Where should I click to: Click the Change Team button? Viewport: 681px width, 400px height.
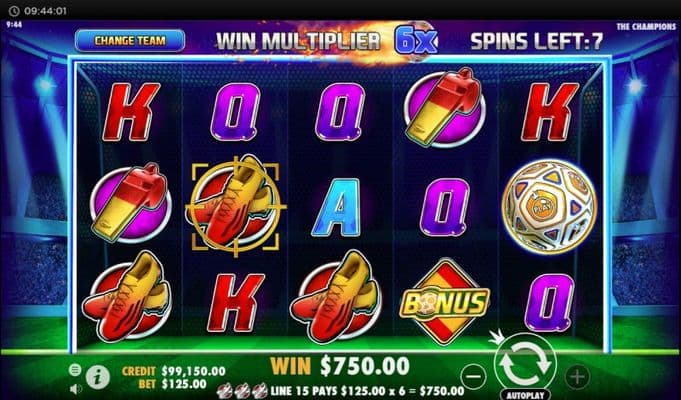(130, 40)
